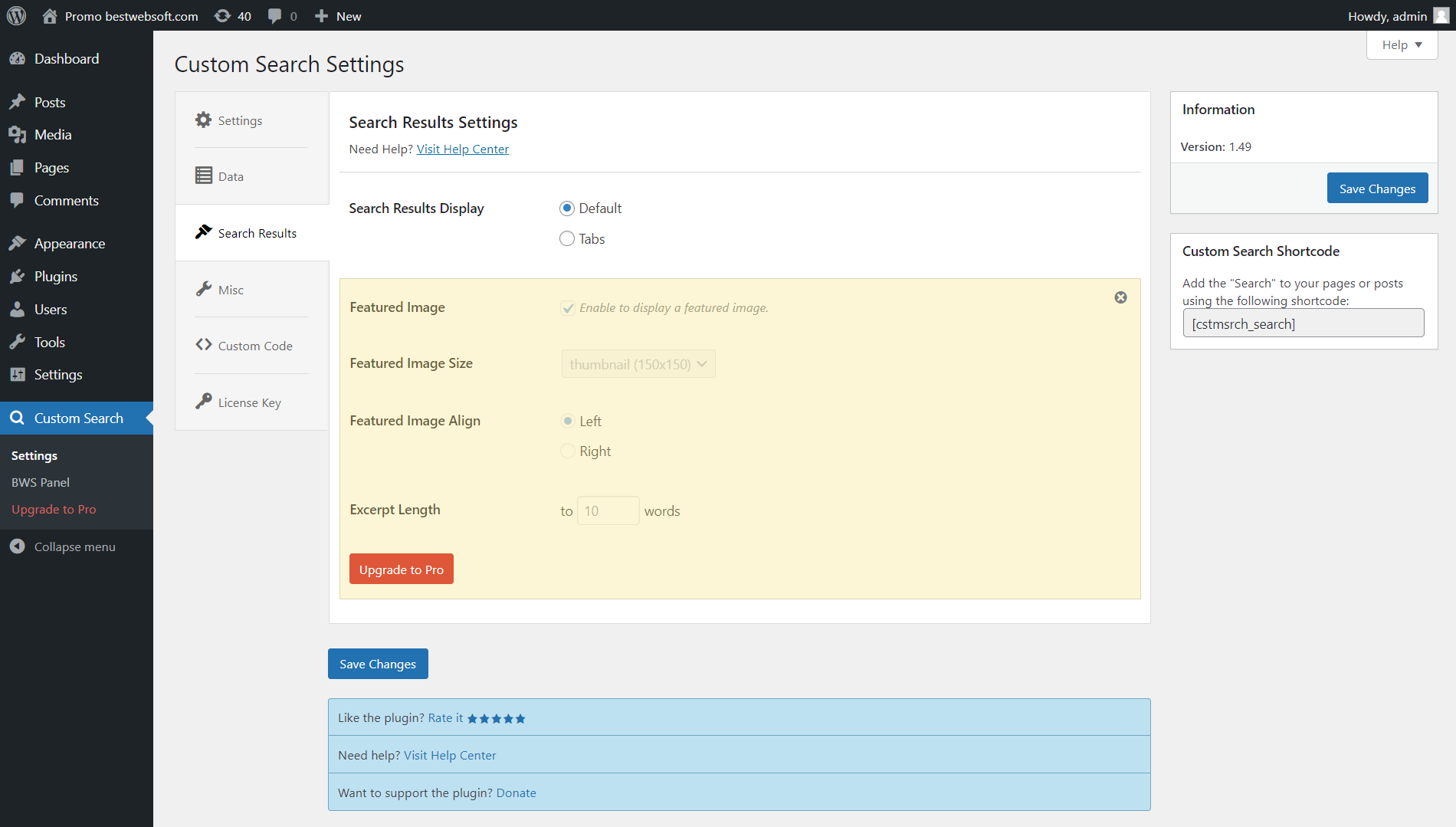
Task: Click the shortcode text field
Action: click(1303, 323)
